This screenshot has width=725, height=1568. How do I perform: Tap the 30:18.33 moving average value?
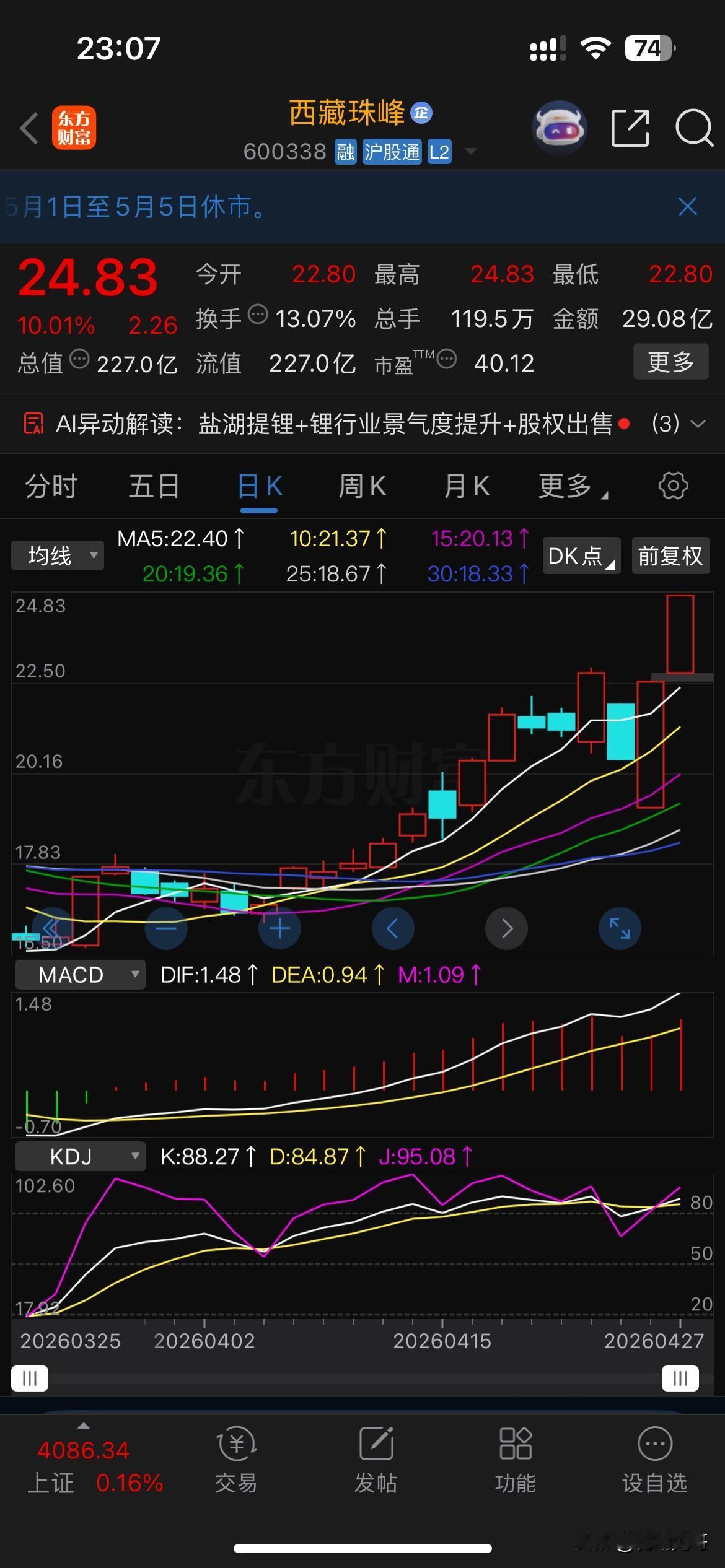478,574
